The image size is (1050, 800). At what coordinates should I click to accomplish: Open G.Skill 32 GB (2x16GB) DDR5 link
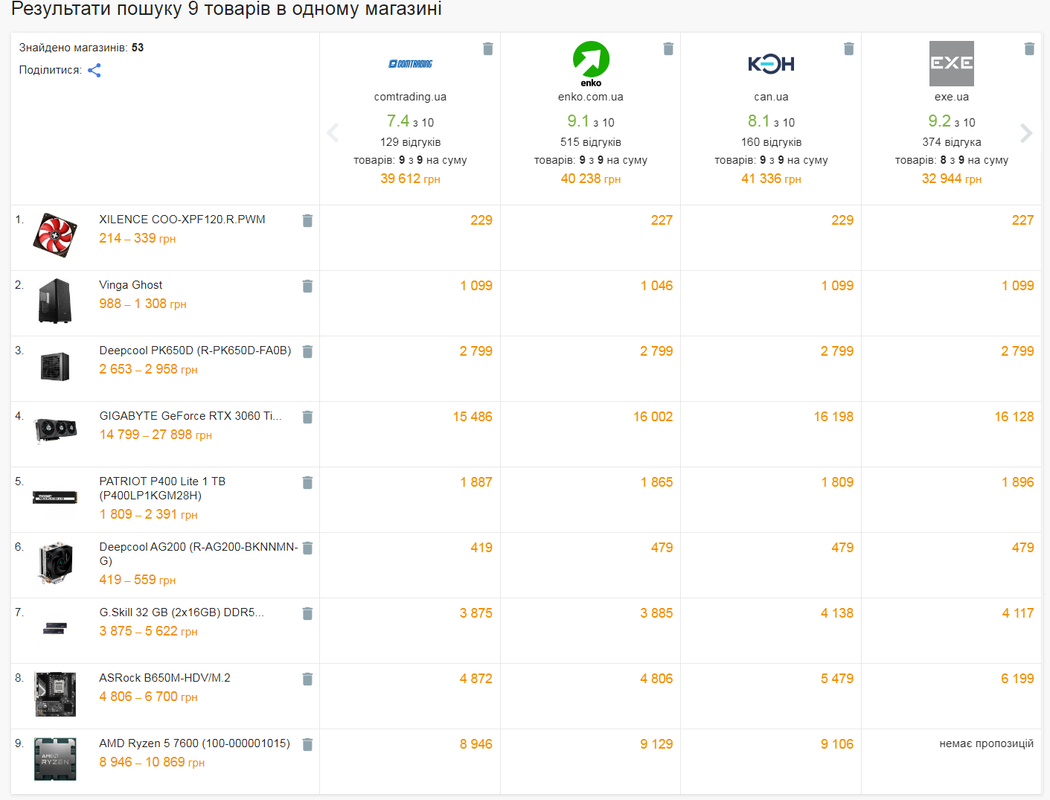tap(181, 613)
